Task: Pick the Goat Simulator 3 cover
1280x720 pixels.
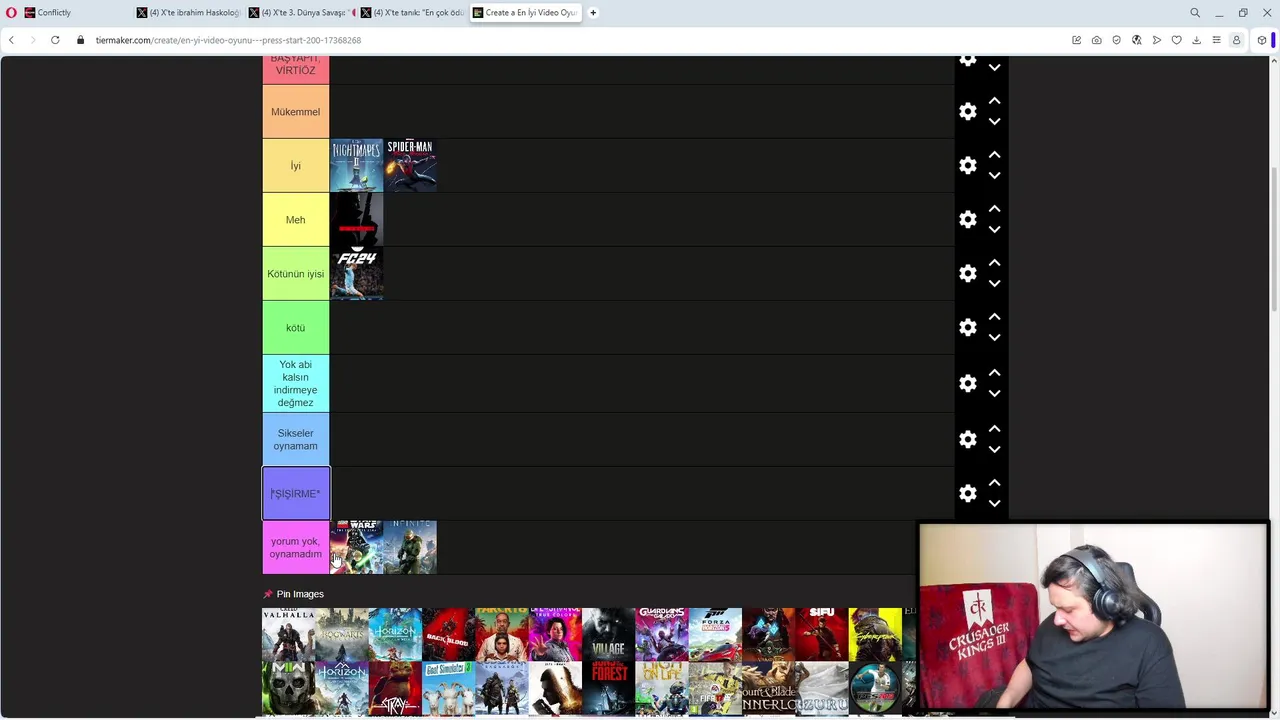Action: tap(448, 688)
